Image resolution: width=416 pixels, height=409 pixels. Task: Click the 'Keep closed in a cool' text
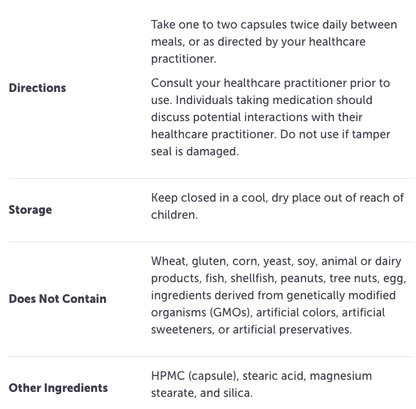(277, 206)
